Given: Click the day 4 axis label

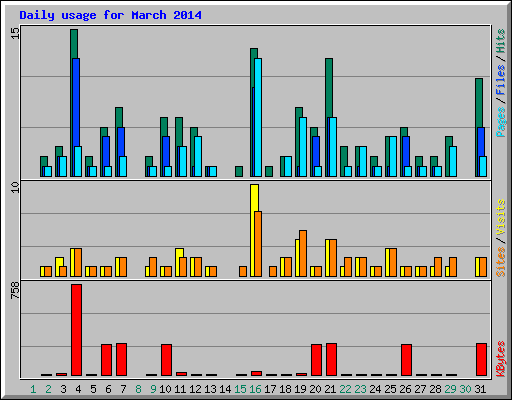Looking at the screenshot, I should point(78,389).
